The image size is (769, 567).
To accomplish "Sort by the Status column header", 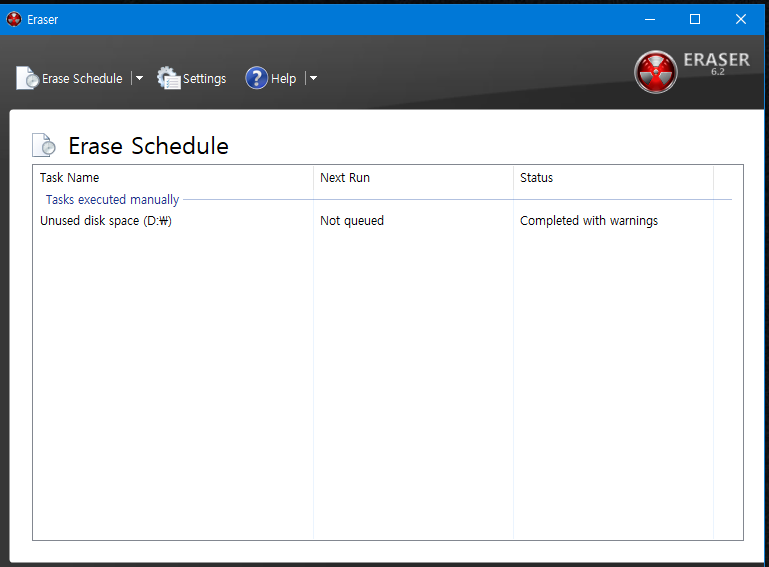I will (614, 178).
